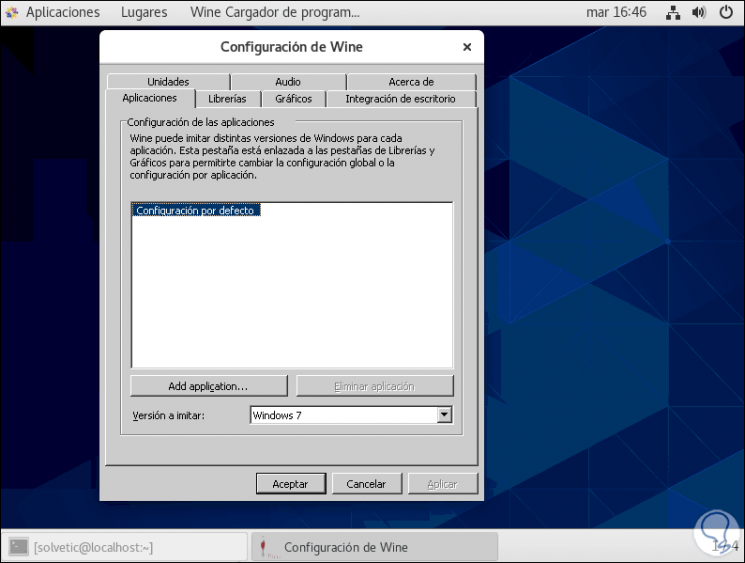This screenshot has width=745, height=563.
Task: Switch to the Acerca de tab
Action: pyautogui.click(x=411, y=82)
